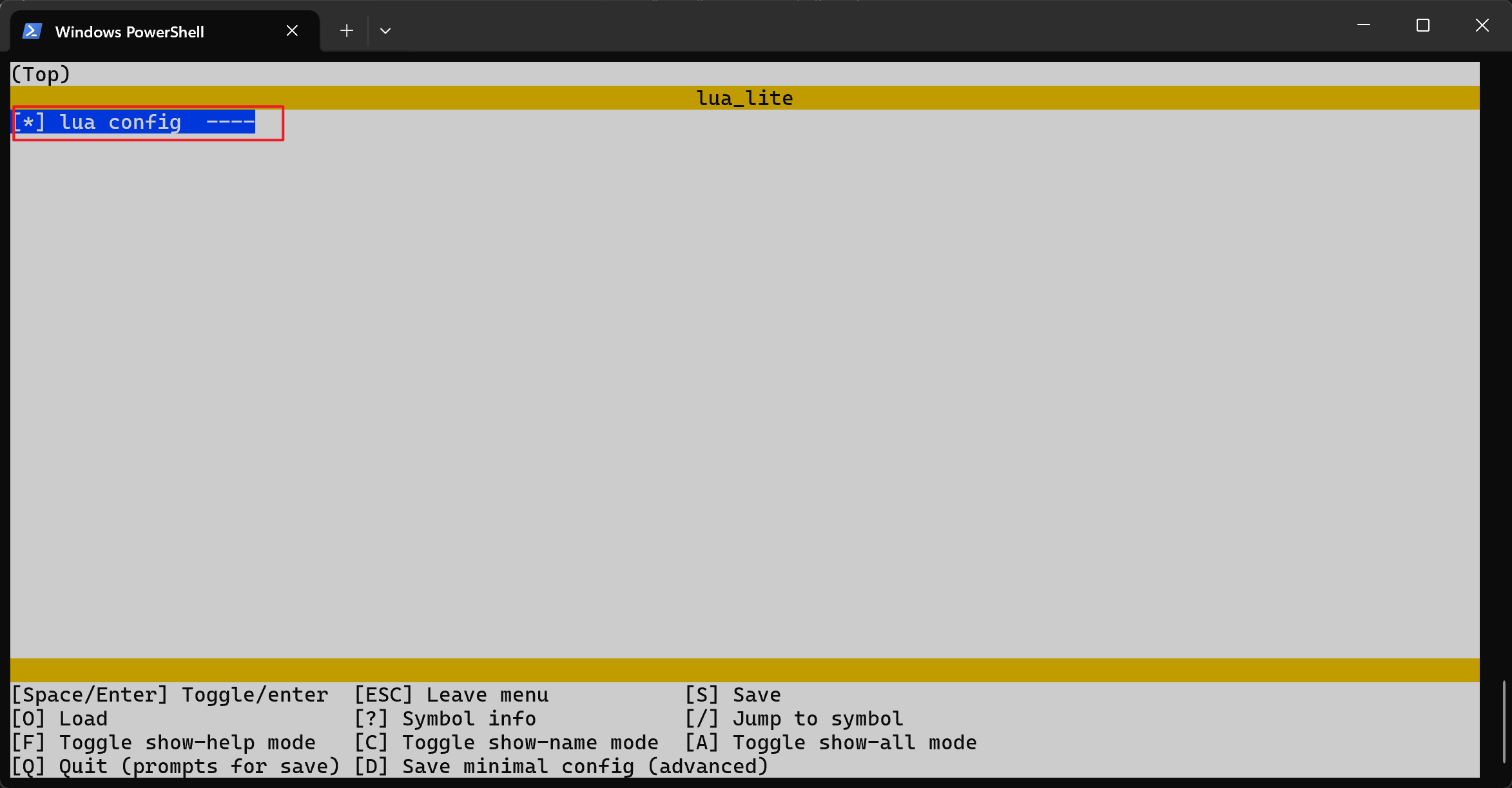Click the [S] Save hint
This screenshot has width=1512, height=788.
click(733, 694)
